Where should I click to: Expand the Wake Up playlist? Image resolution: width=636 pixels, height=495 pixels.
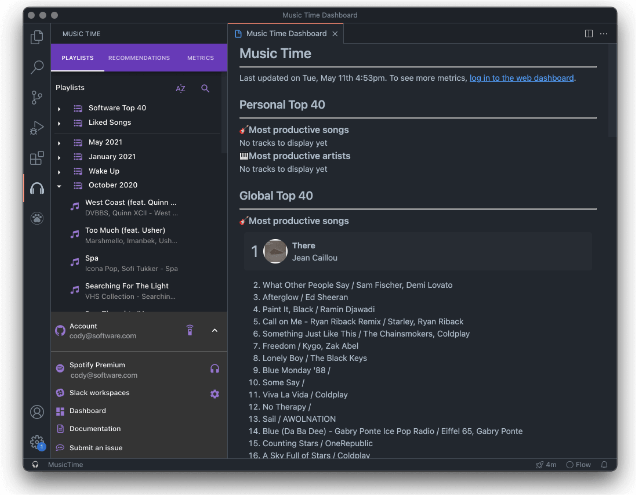[59, 172]
